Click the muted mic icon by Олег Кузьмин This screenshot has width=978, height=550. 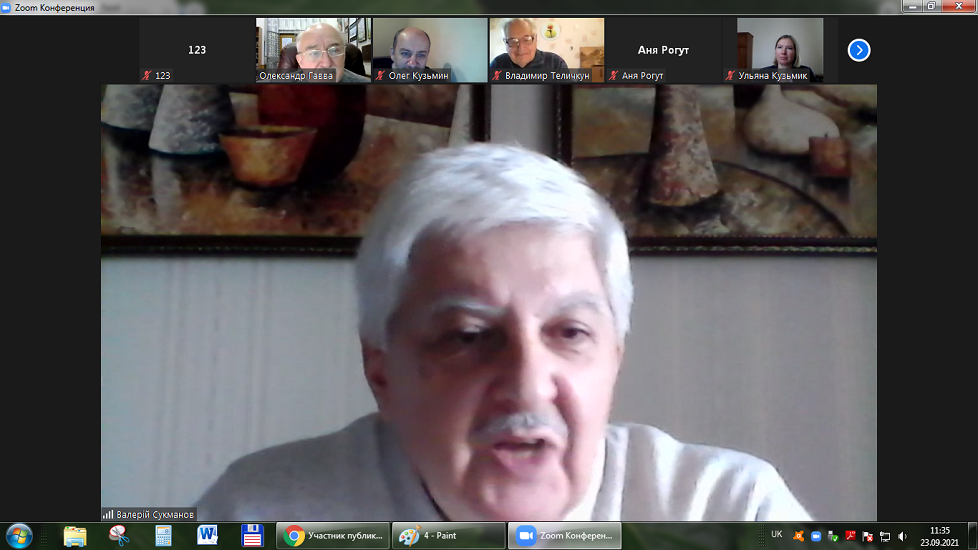point(380,75)
